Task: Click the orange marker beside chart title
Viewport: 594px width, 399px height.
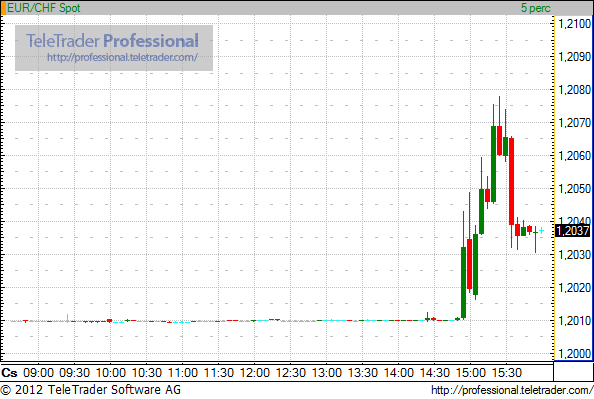Action: click(x=3, y=8)
